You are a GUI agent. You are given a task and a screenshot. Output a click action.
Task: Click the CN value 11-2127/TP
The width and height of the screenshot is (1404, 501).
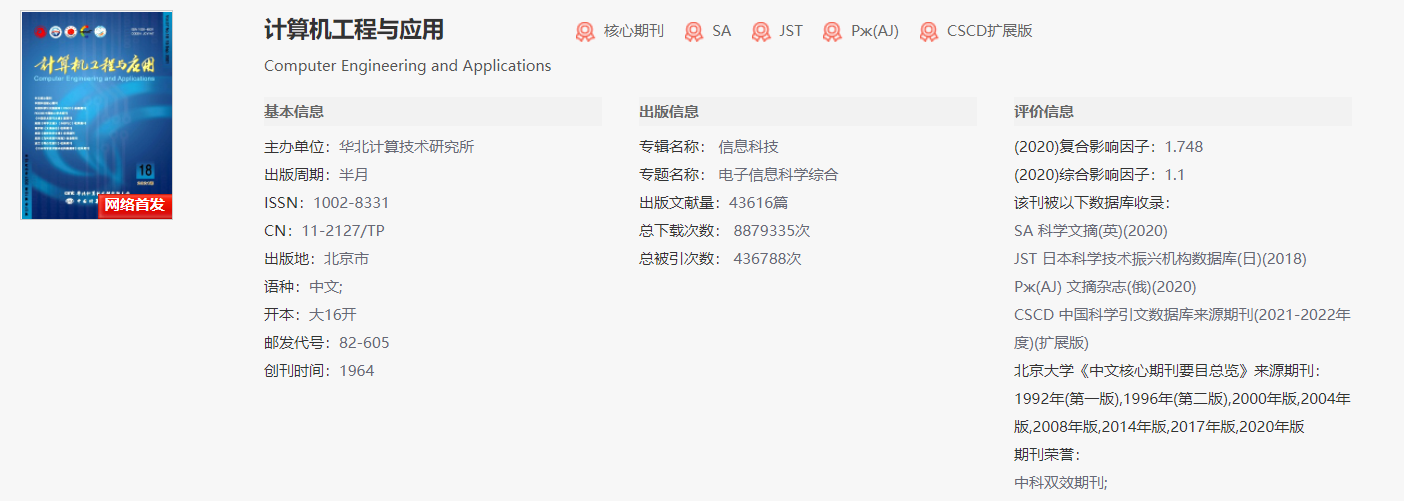[343, 231]
